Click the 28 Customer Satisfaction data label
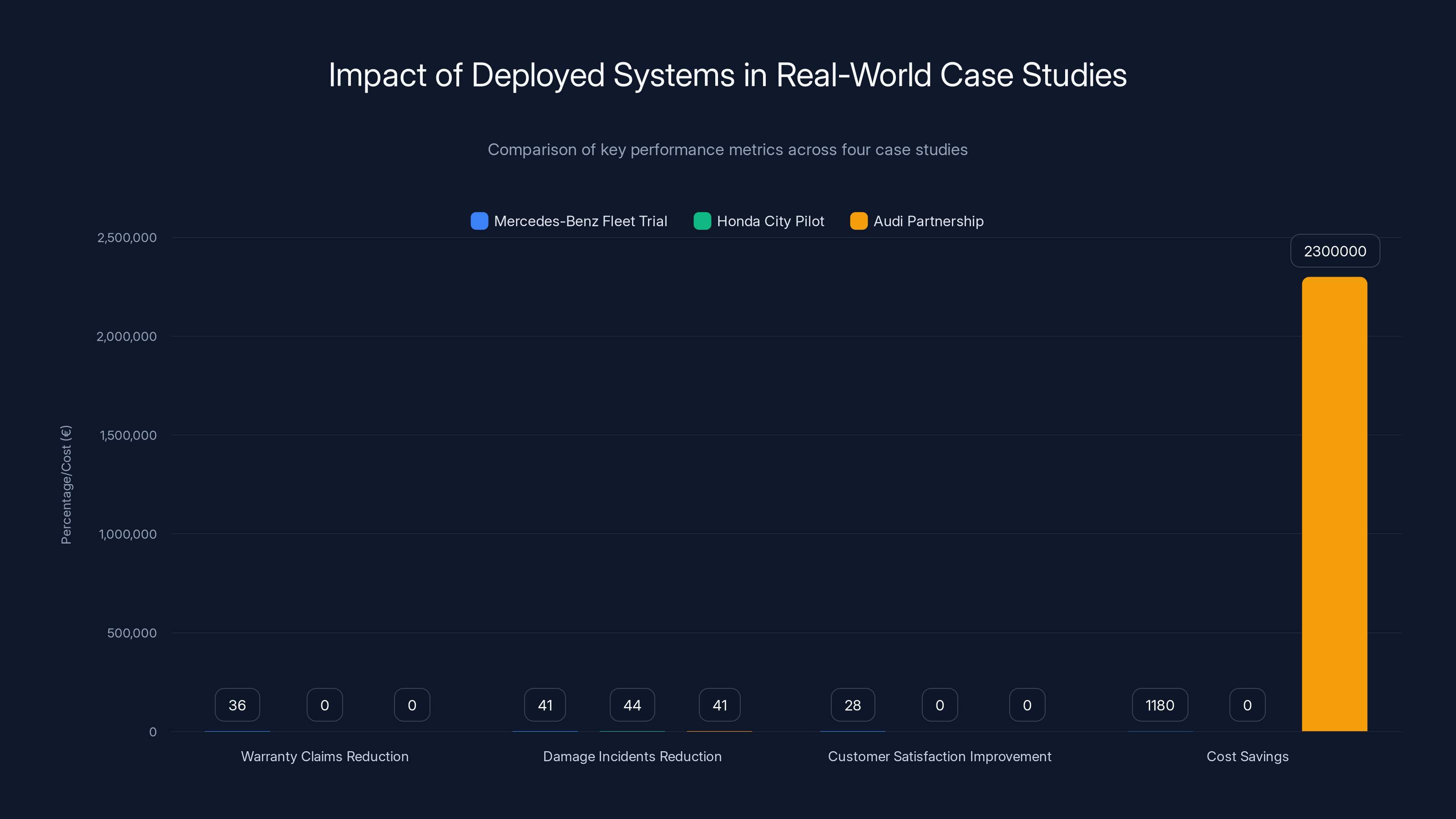Viewport: 1456px width, 819px height. [x=852, y=705]
